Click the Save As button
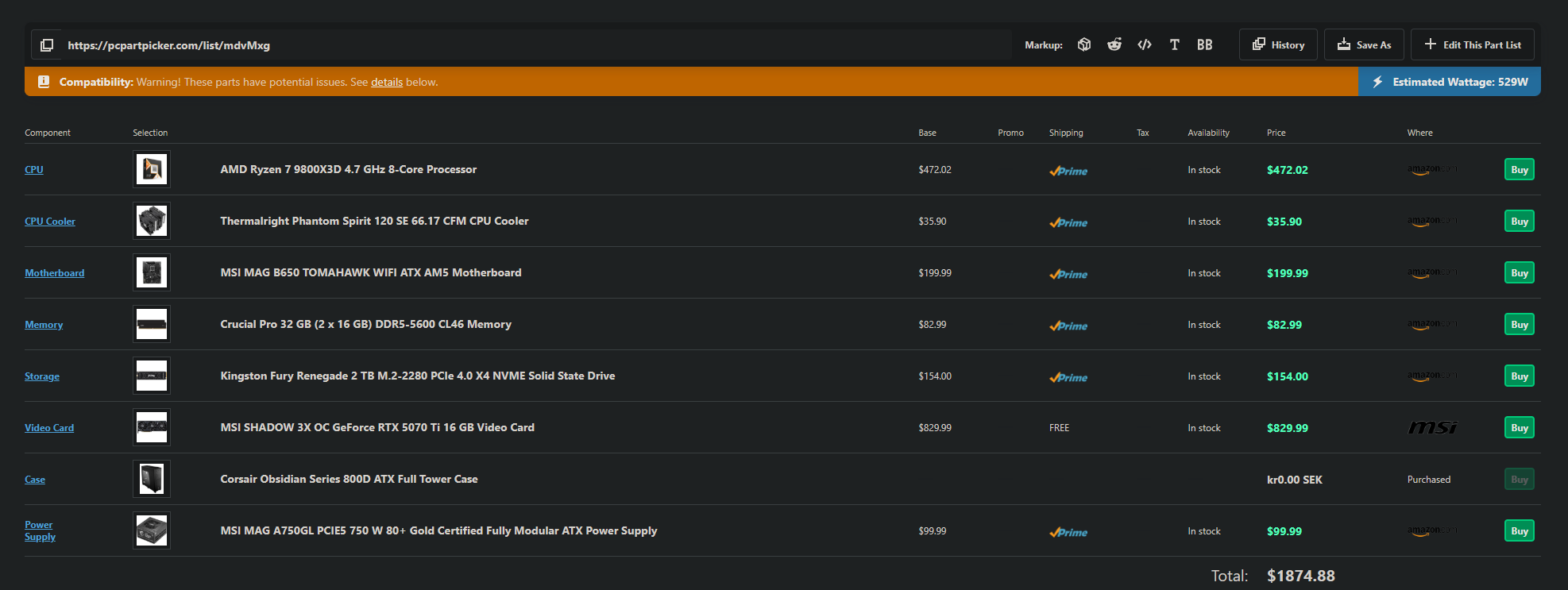The height and width of the screenshot is (590, 1568). (1364, 44)
